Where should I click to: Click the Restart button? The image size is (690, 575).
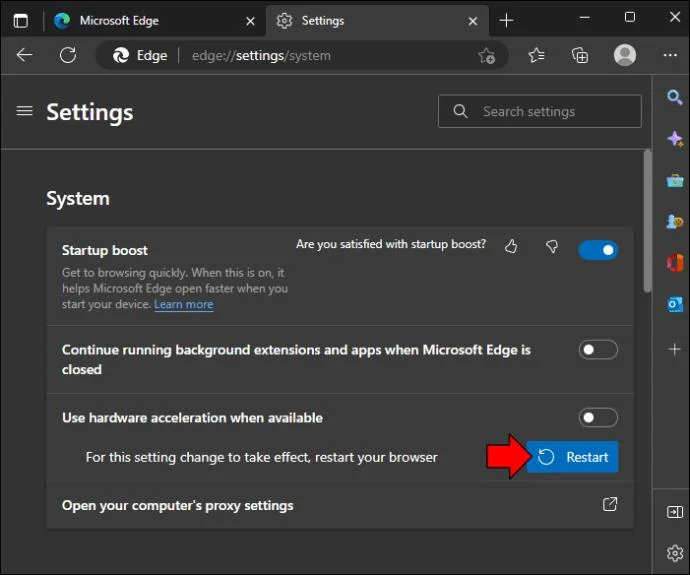click(573, 457)
